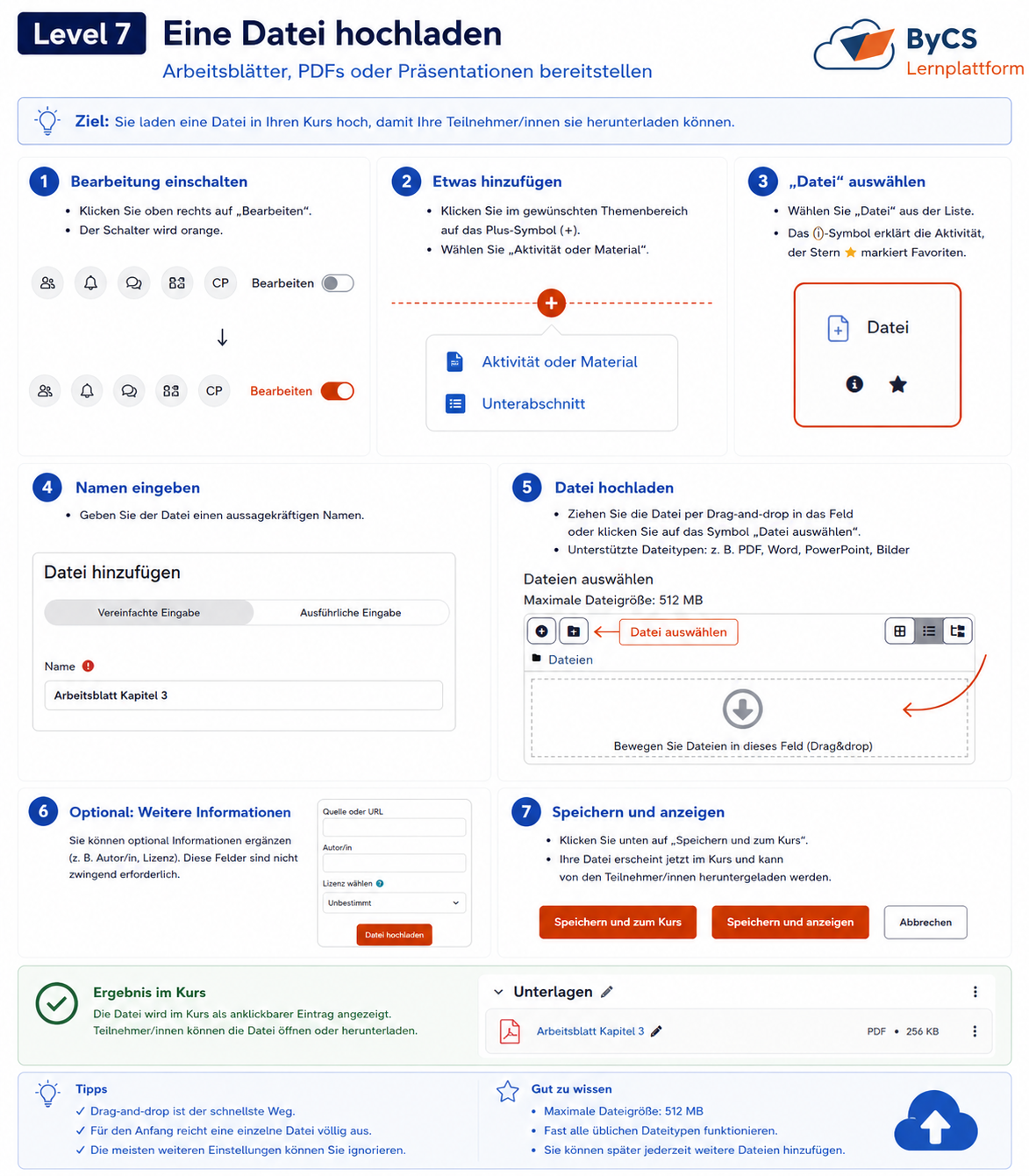Select the list view toggle in the file picker
1029x1176 pixels.
[929, 631]
